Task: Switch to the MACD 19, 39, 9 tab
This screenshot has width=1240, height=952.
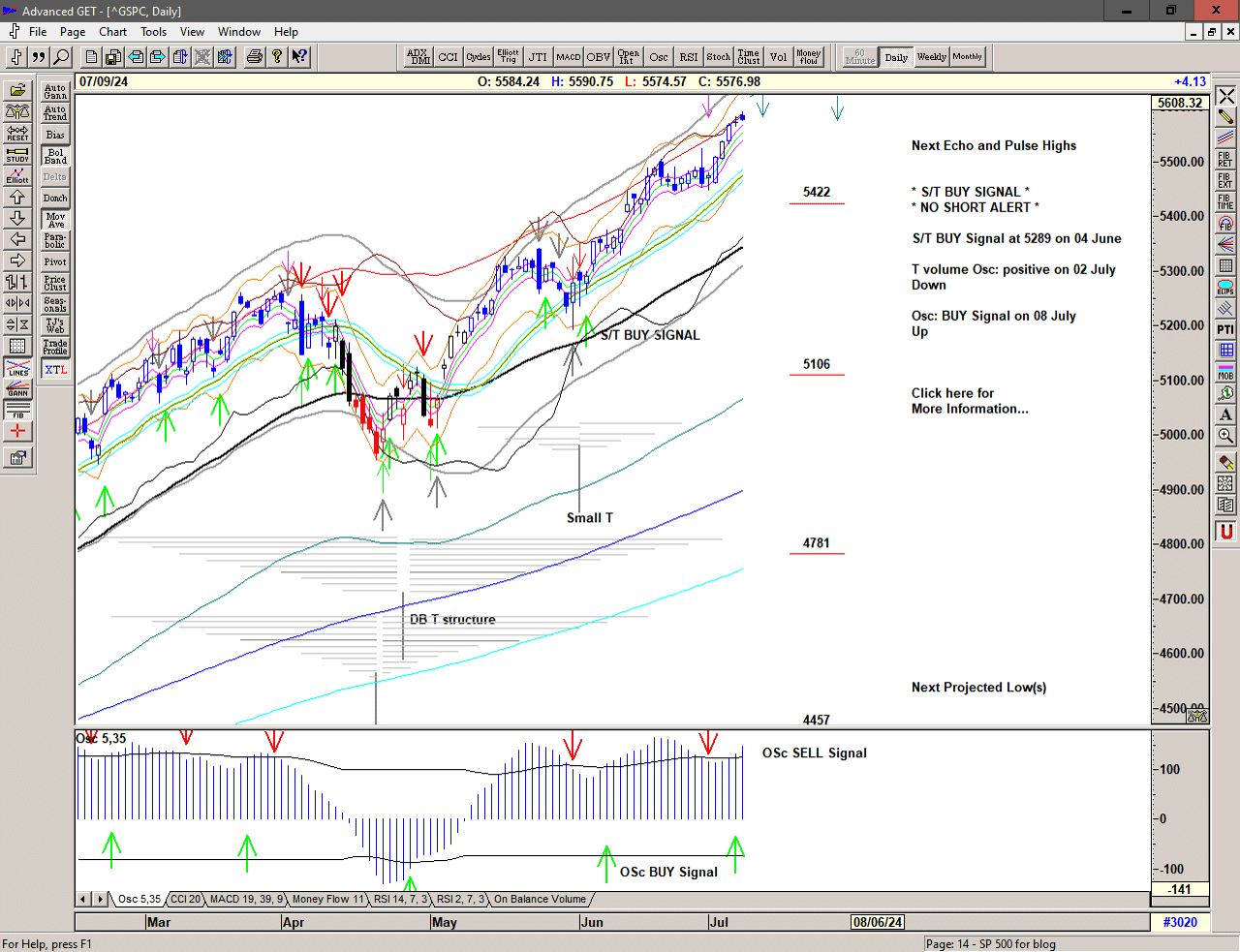Action: pyautogui.click(x=246, y=900)
